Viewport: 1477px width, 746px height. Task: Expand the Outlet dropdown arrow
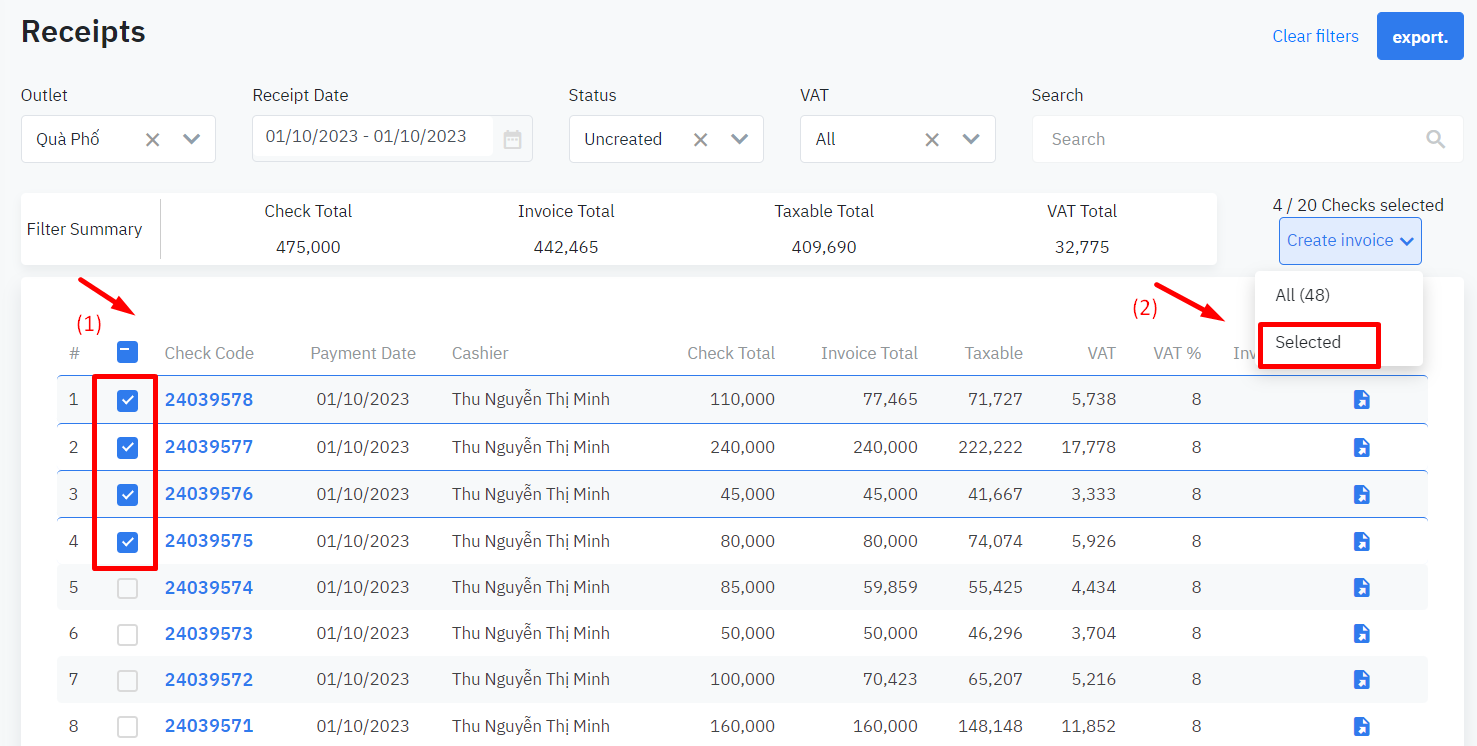point(192,139)
